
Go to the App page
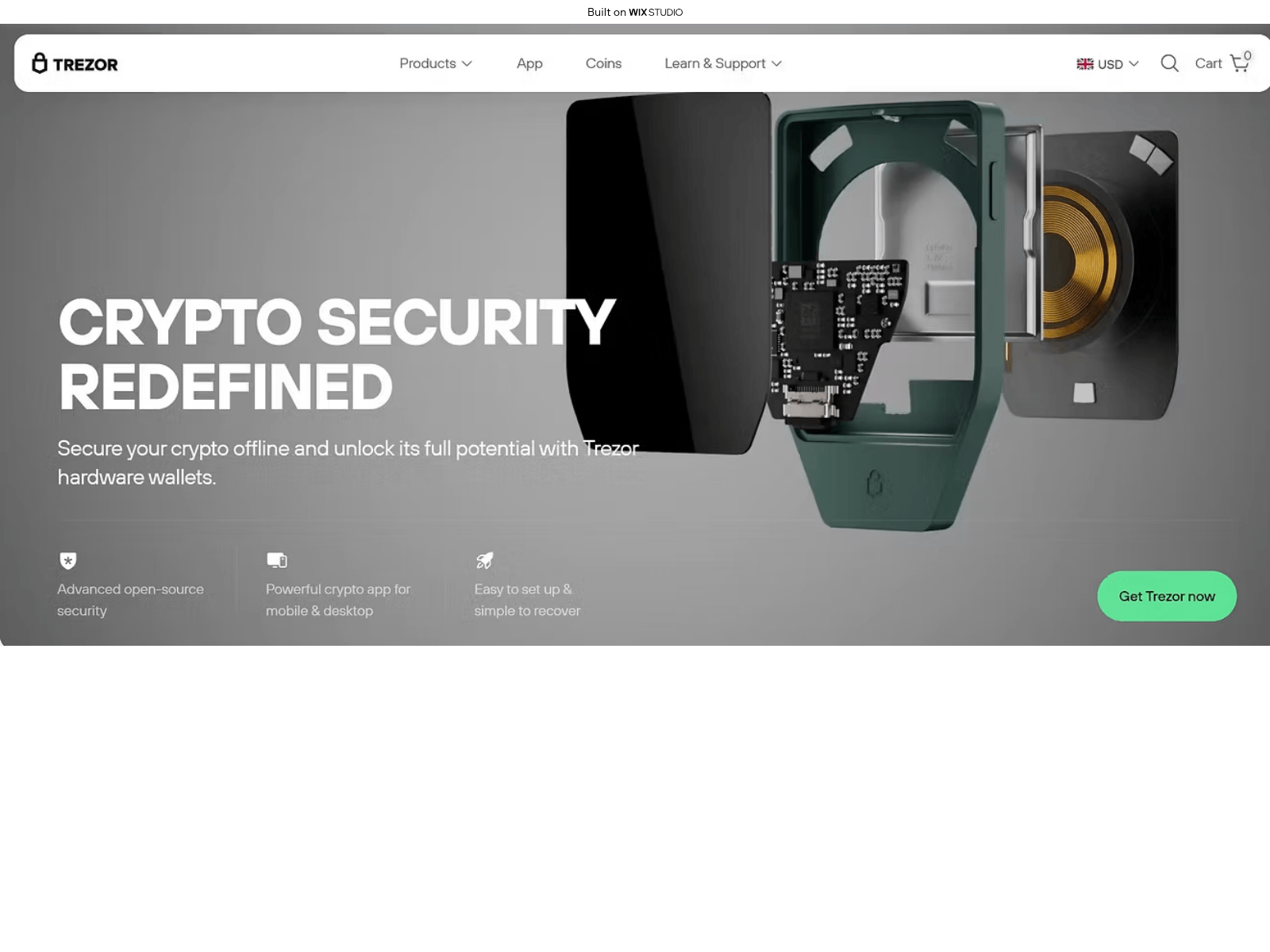pyautogui.click(x=529, y=63)
